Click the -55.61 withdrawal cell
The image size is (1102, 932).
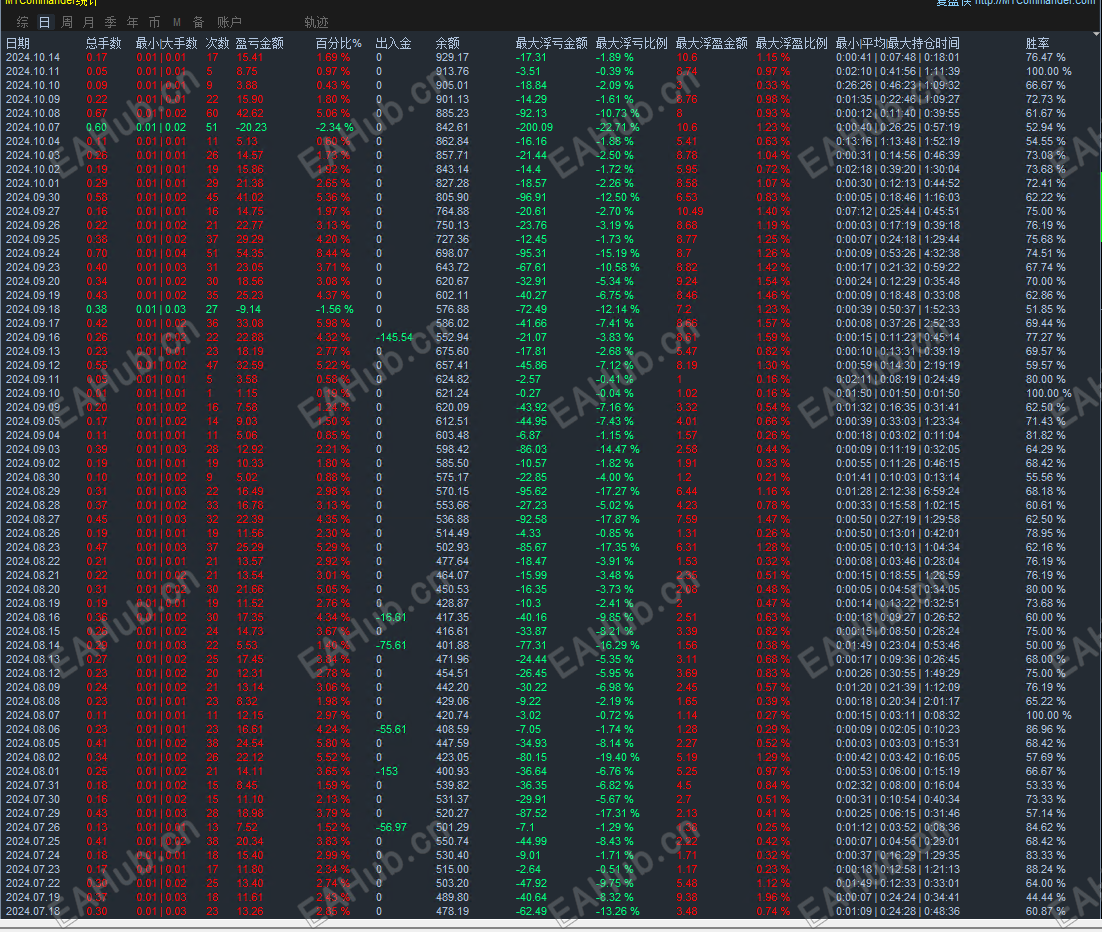(x=391, y=730)
